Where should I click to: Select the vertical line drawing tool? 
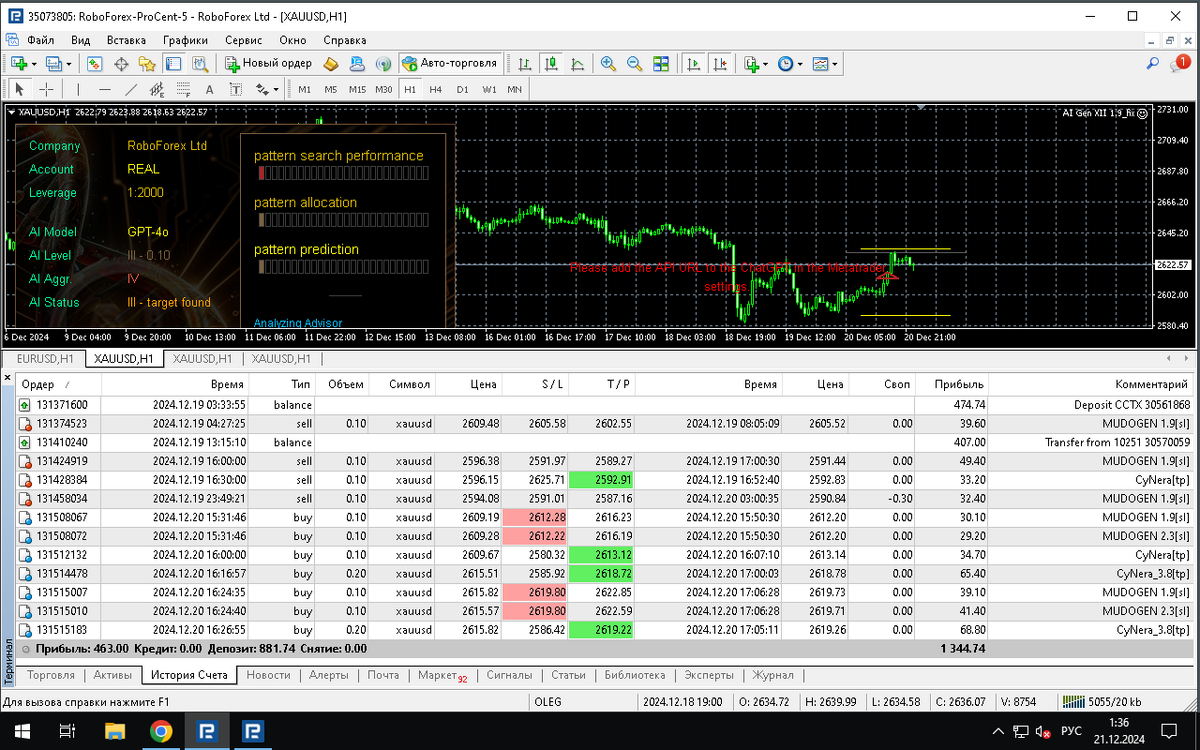click(78, 89)
